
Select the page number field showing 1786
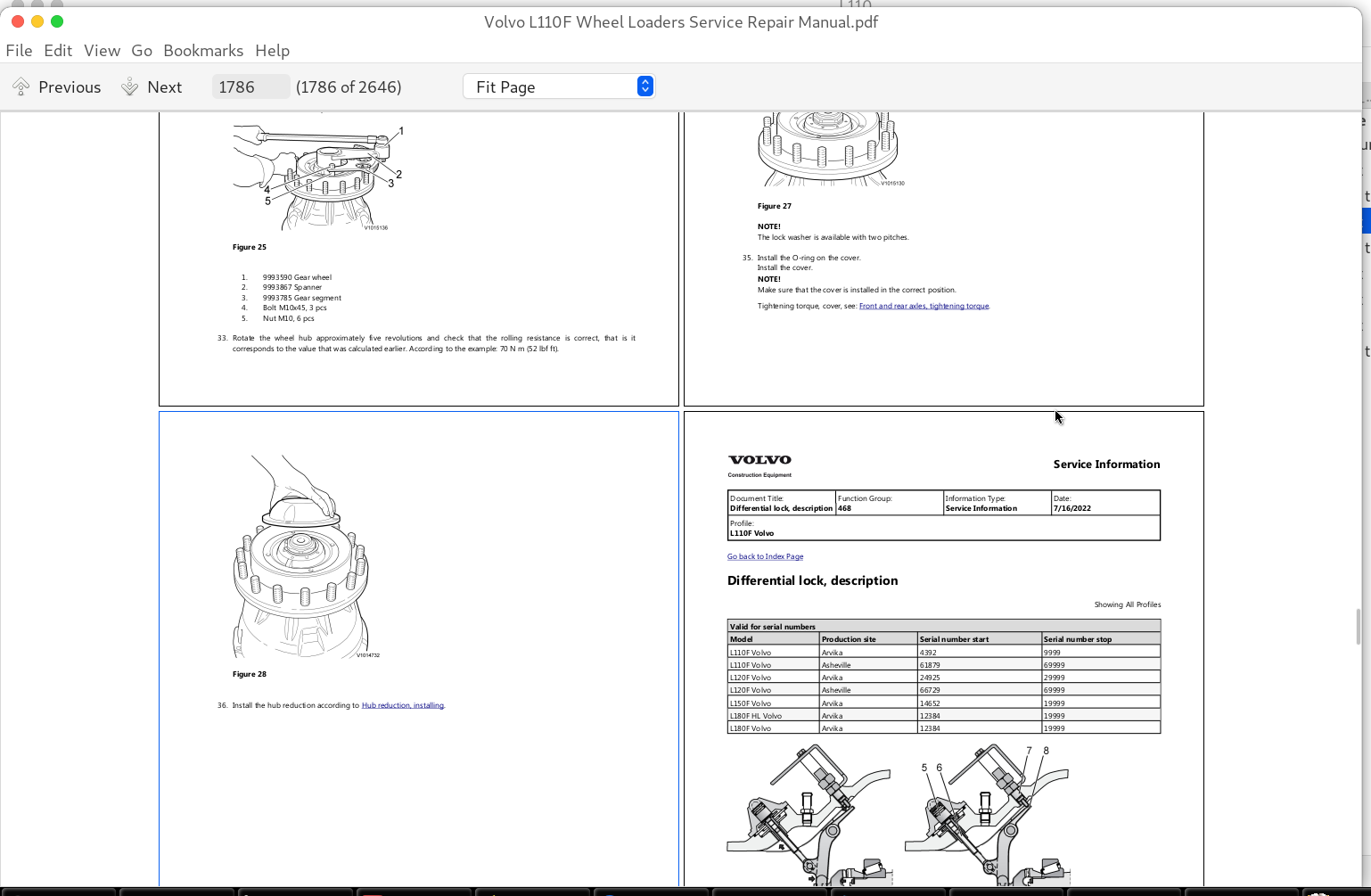pyautogui.click(x=250, y=86)
